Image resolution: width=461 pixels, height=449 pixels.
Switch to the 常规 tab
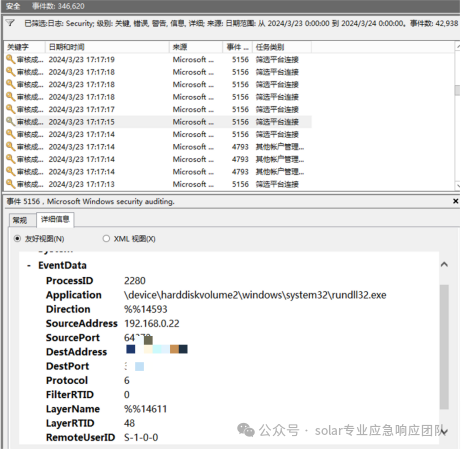coord(20,220)
